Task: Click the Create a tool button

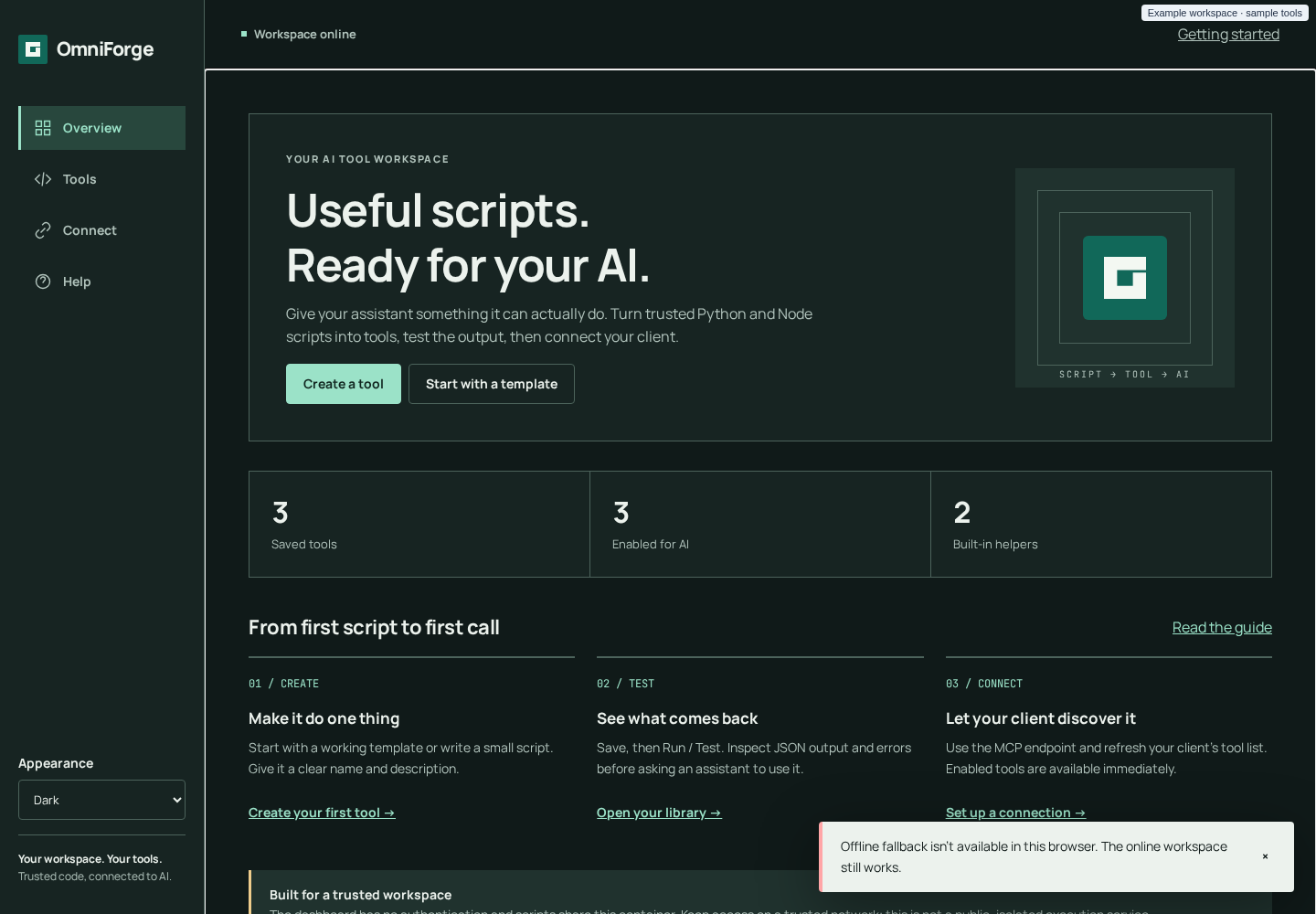Action: (x=344, y=384)
